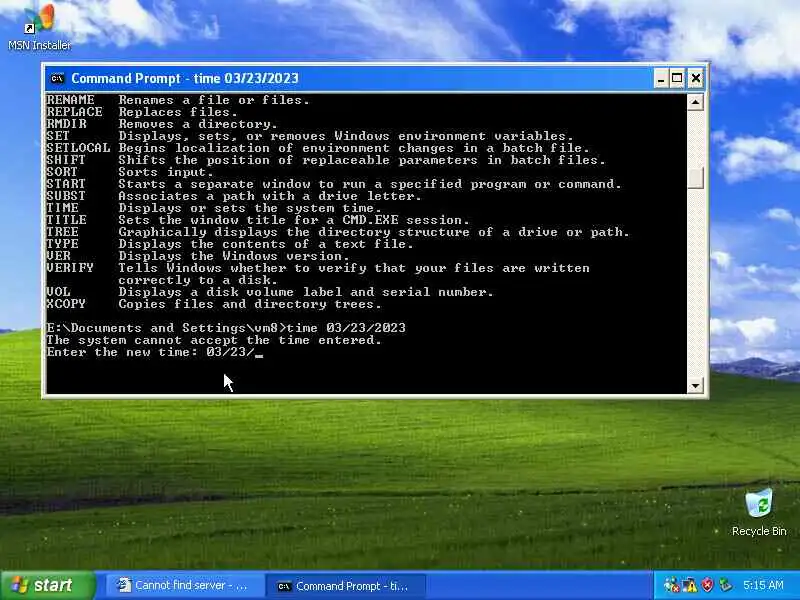Click the SUBST command row

tap(234, 196)
